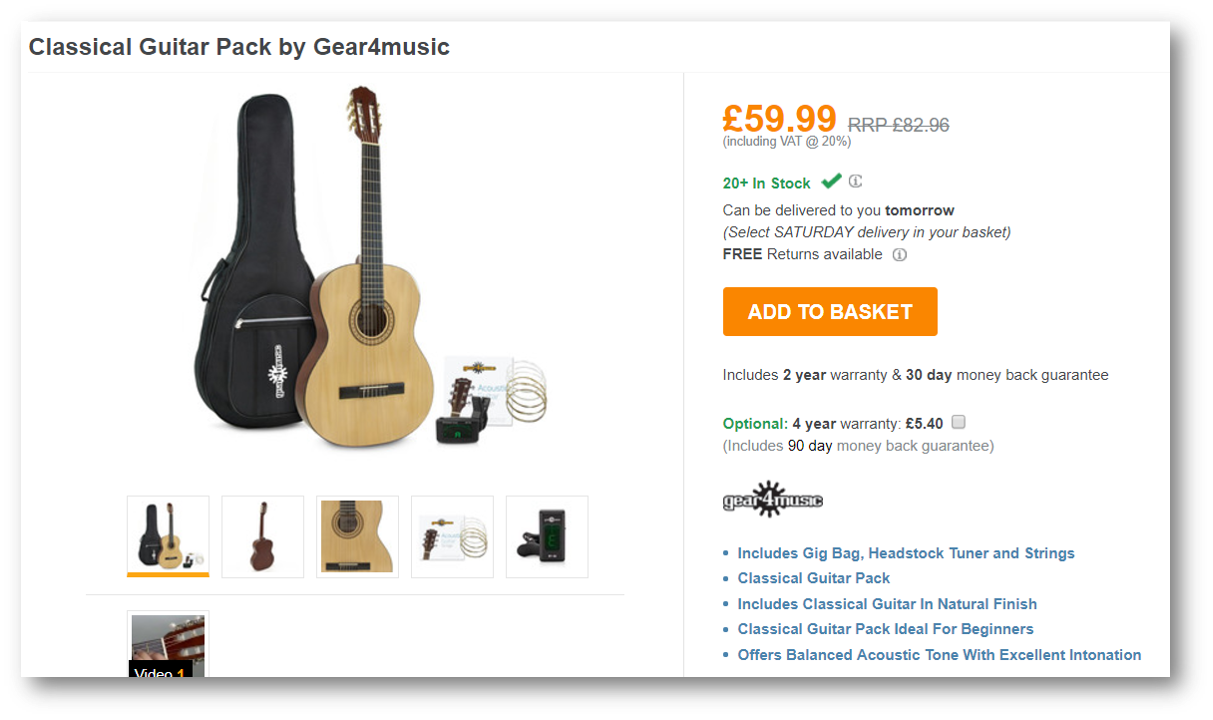Click the info icon next to FREE Returns
Image resolution: width=1213 pixels, height=720 pixels.
click(899, 255)
